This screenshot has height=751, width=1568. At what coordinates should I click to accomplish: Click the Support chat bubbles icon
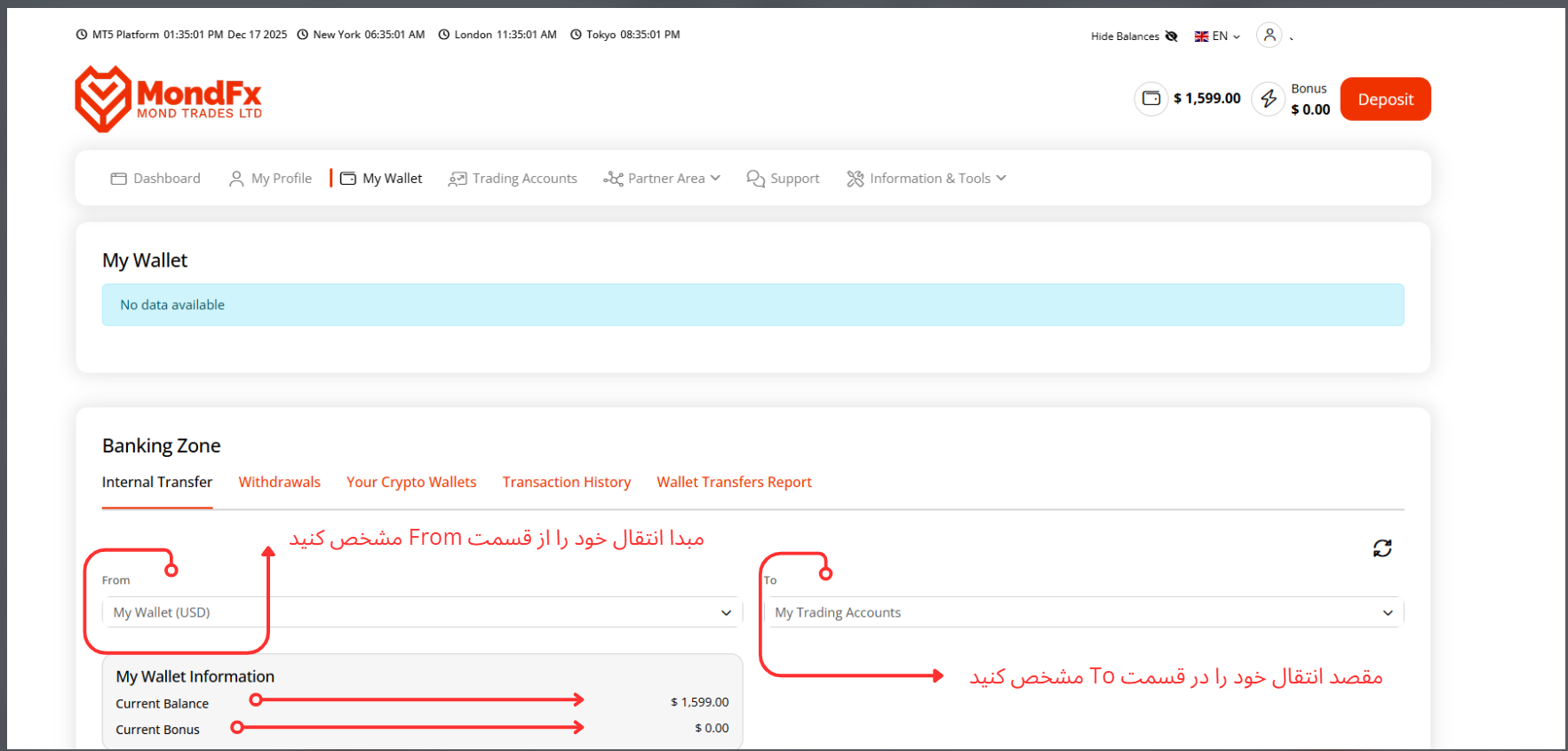[755, 179]
